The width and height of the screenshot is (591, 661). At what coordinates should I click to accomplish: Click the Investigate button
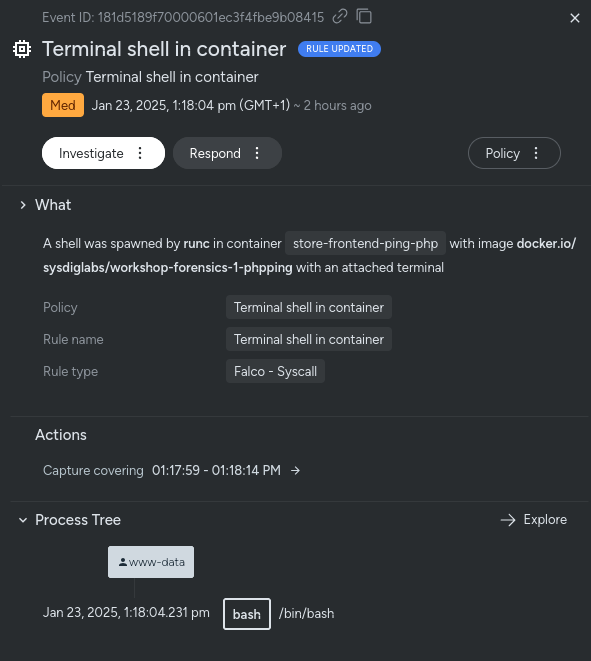pos(91,153)
